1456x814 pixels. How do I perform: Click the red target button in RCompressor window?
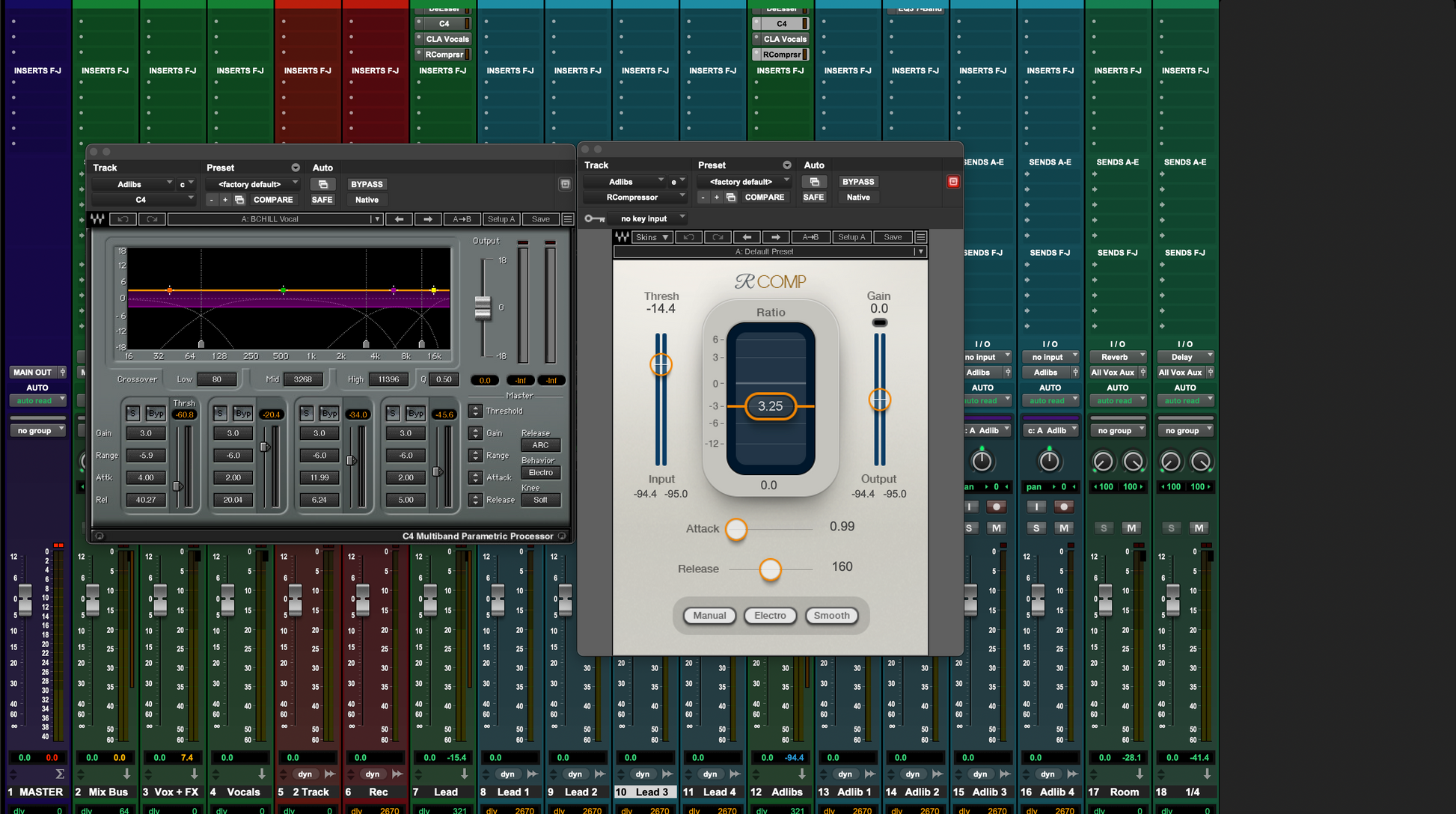point(952,182)
